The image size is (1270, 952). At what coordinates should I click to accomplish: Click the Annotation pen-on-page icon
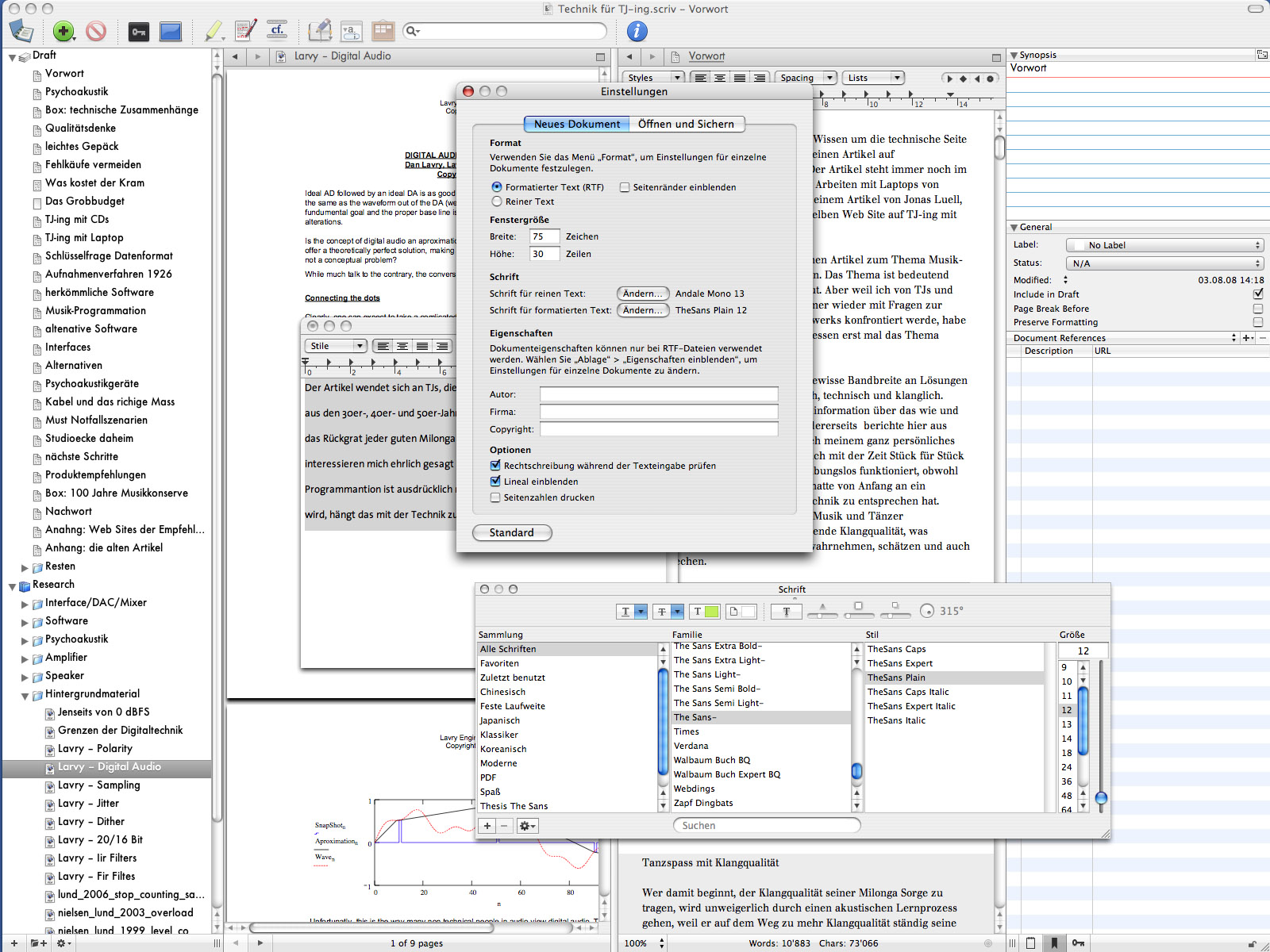coord(246,31)
